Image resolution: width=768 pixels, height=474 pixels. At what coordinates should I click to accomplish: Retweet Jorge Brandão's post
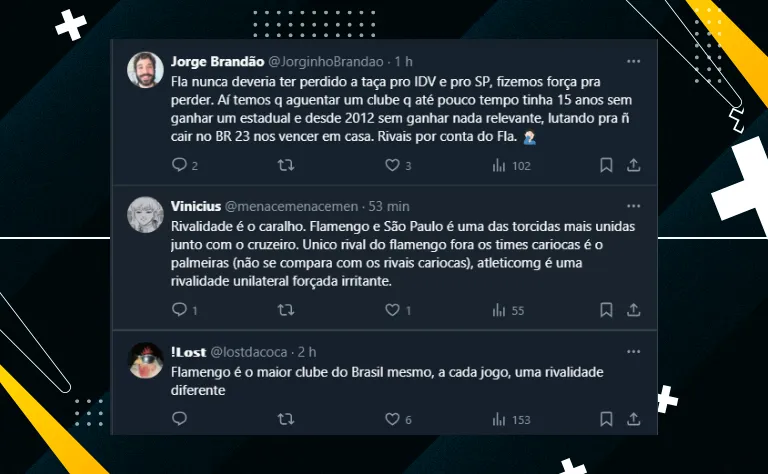(x=286, y=165)
